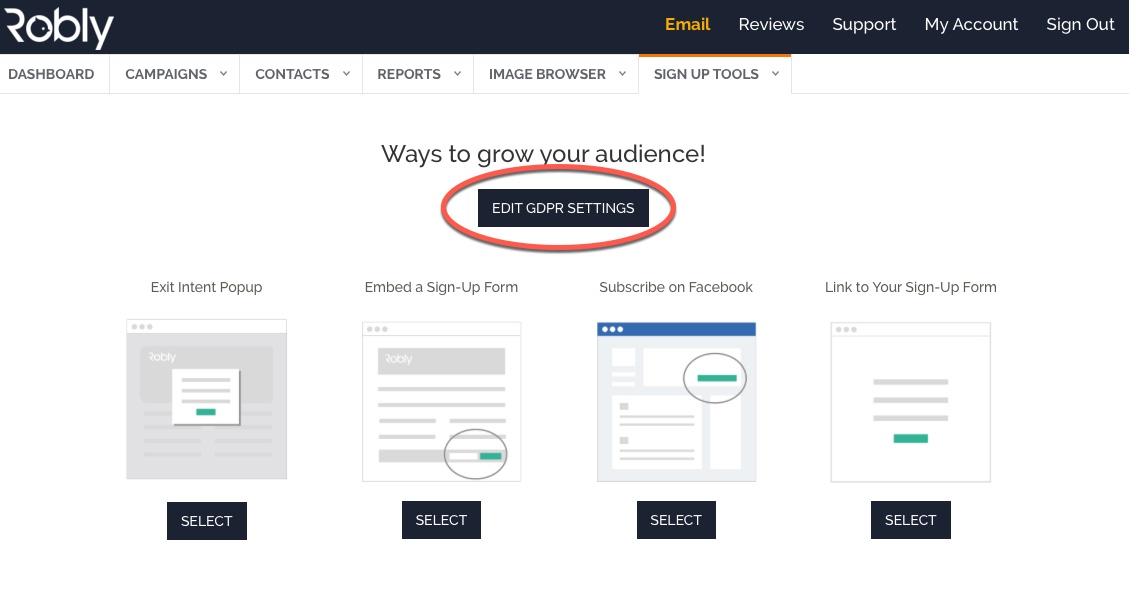
Task: Select the Subscribe on Facebook option
Action: 676,520
